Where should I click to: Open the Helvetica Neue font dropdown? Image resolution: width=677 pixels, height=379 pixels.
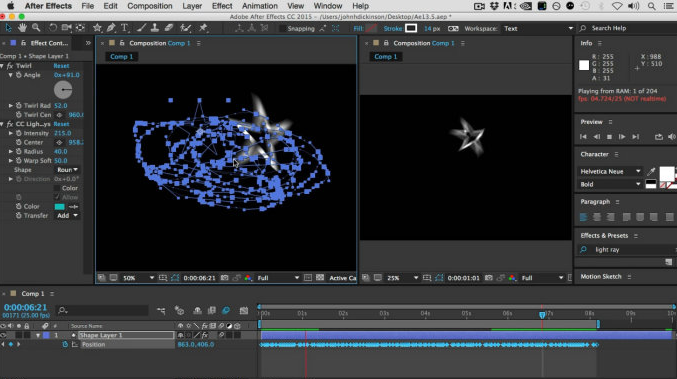610,171
